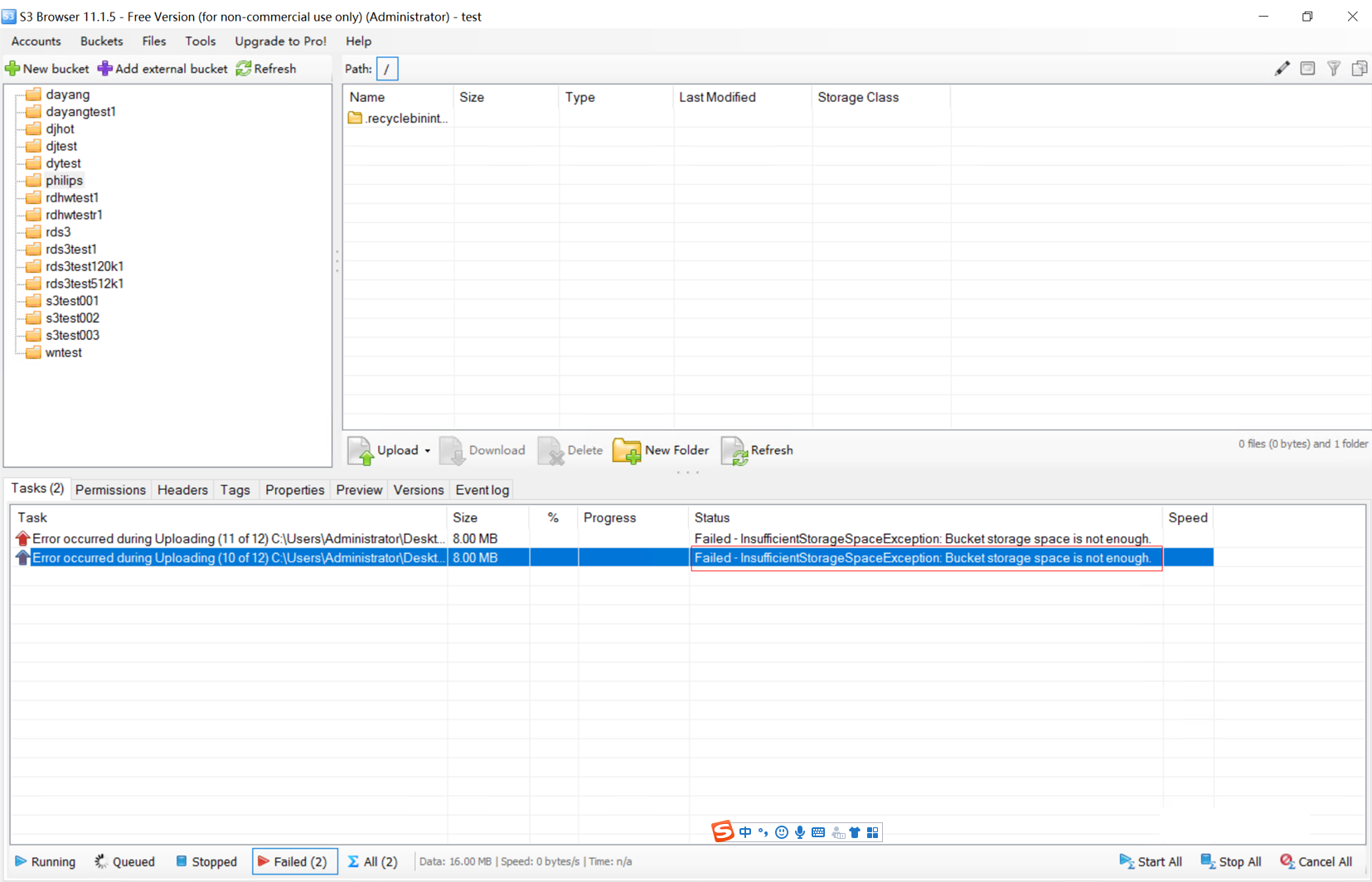The image size is (1372, 882).
Task: Click Cancel All tasks
Action: [1316, 862]
